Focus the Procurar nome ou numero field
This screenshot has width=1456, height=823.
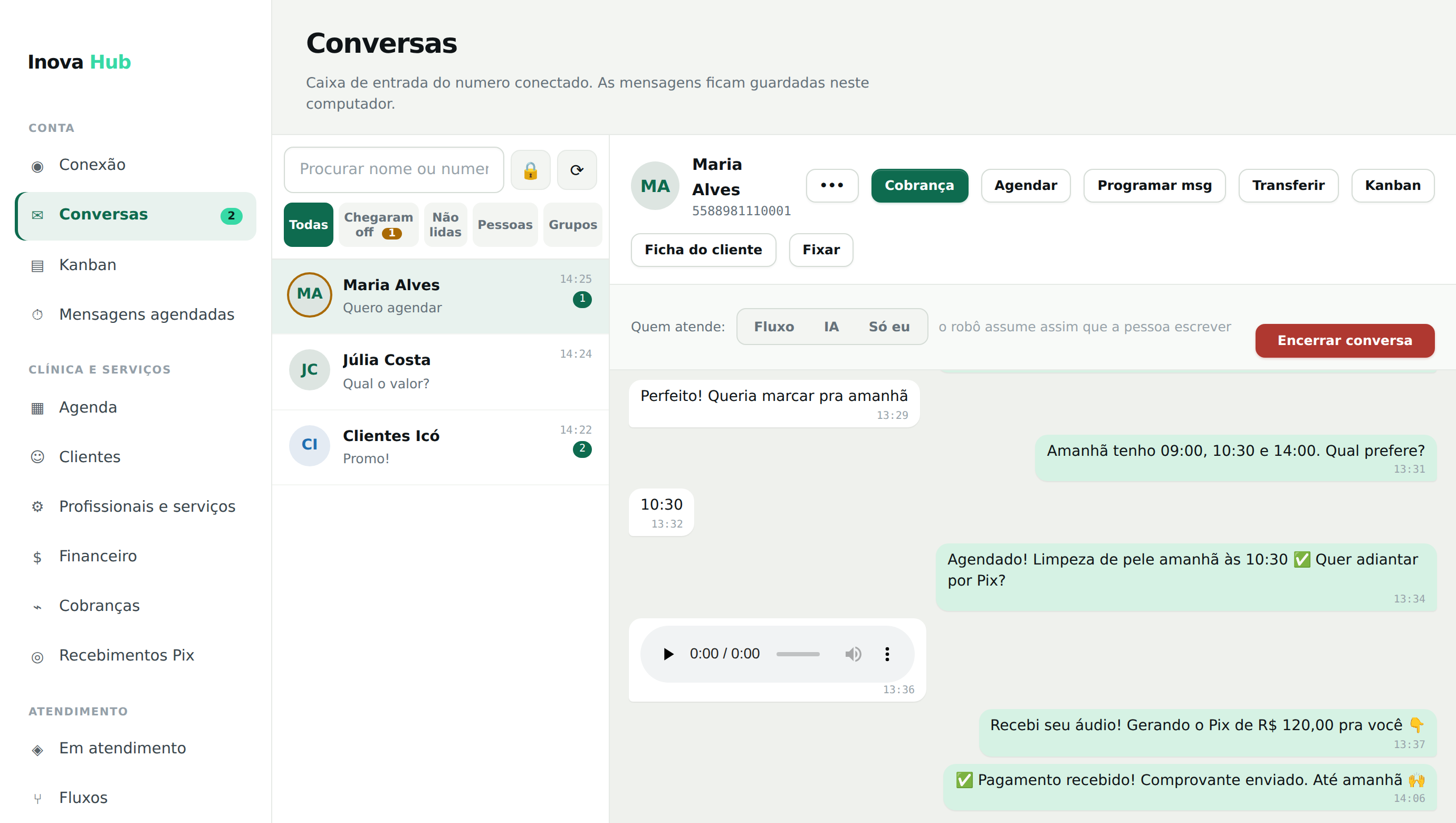coord(394,169)
